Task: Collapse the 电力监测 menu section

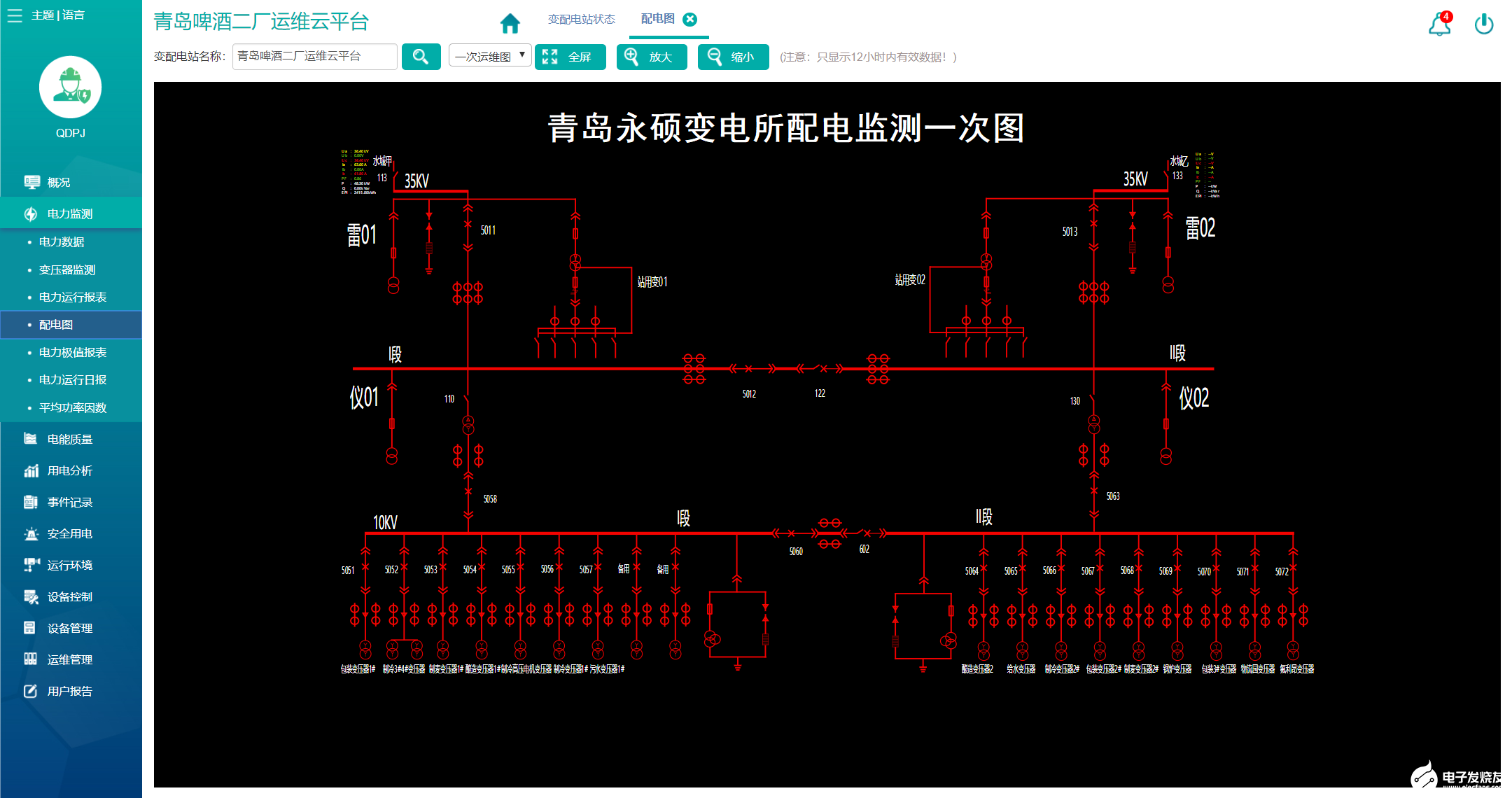Action: 69,213
